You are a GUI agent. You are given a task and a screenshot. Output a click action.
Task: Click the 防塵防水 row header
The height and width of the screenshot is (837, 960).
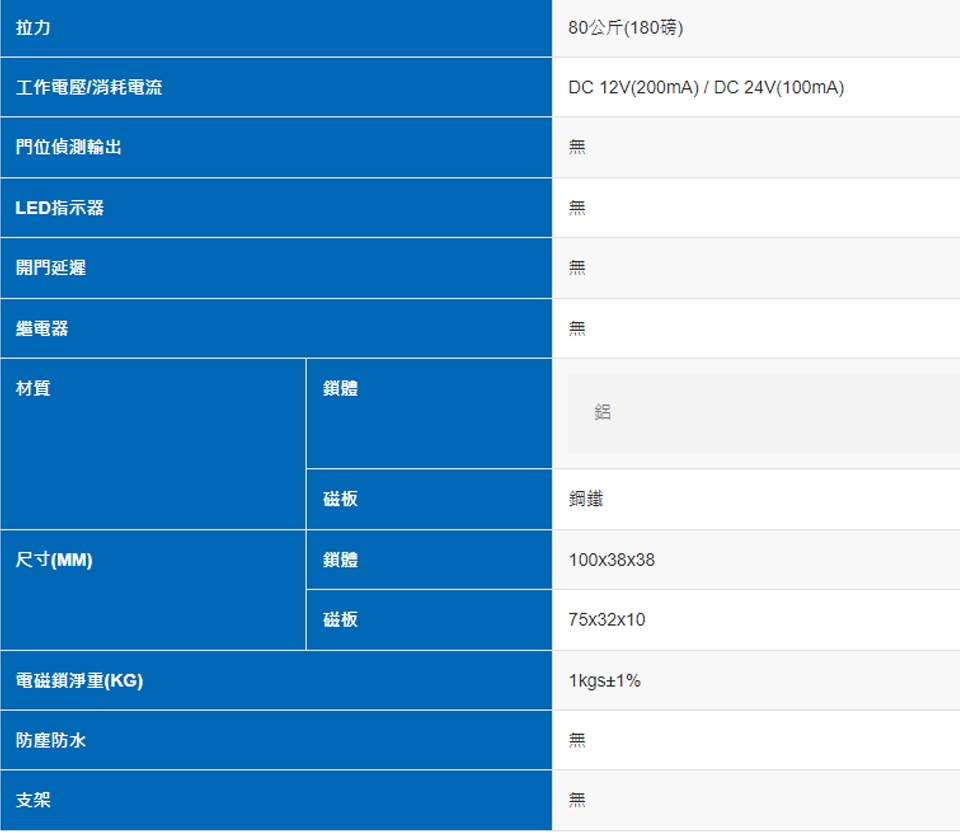pyautogui.click(x=51, y=741)
